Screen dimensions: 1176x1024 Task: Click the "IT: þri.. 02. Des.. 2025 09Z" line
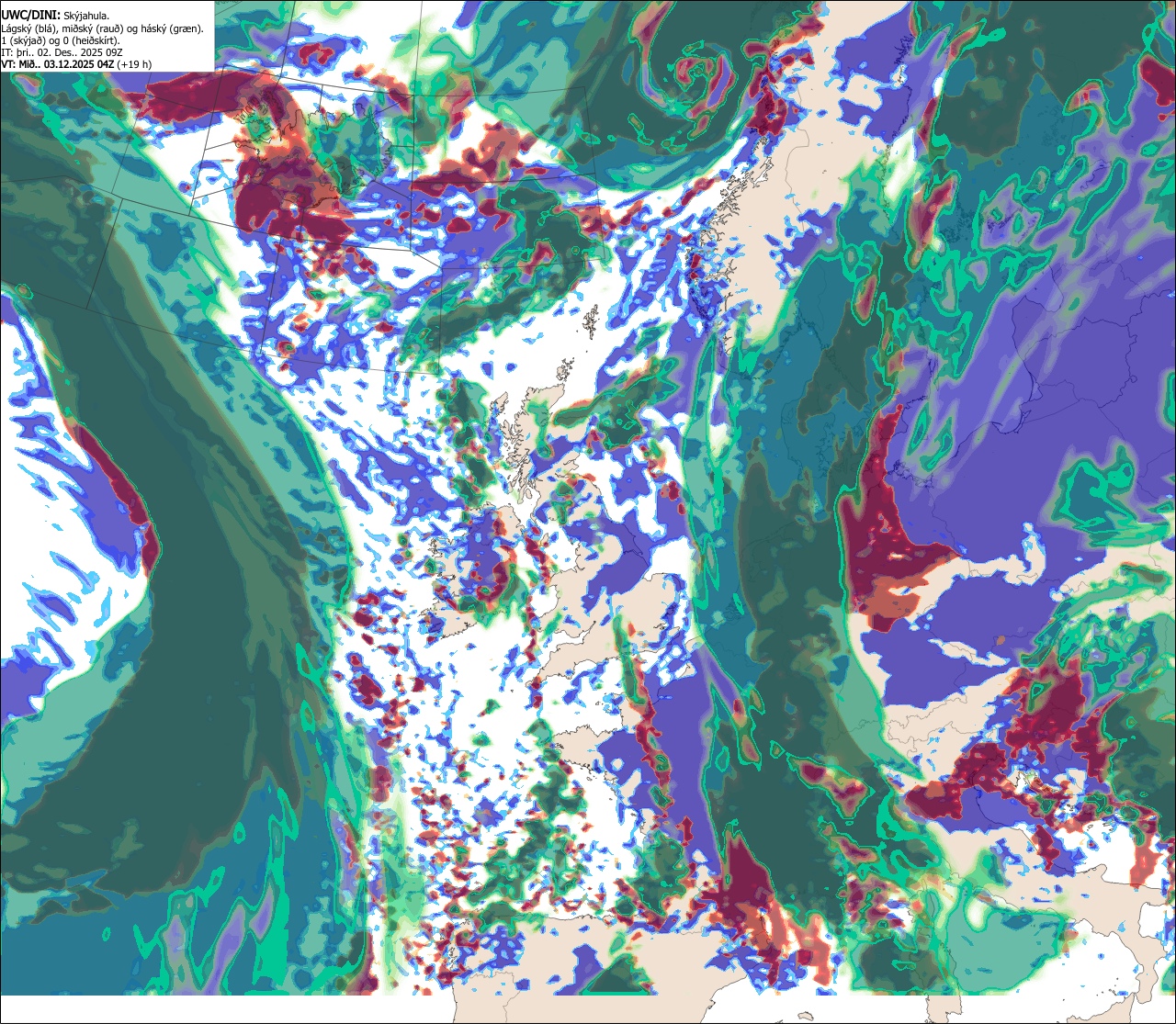[x=63, y=52]
